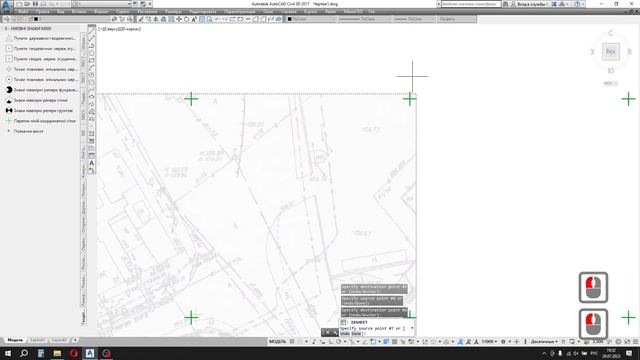Open workspace dropdown in quick access toolbar
640x360 pixels.
tap(102, 4)
